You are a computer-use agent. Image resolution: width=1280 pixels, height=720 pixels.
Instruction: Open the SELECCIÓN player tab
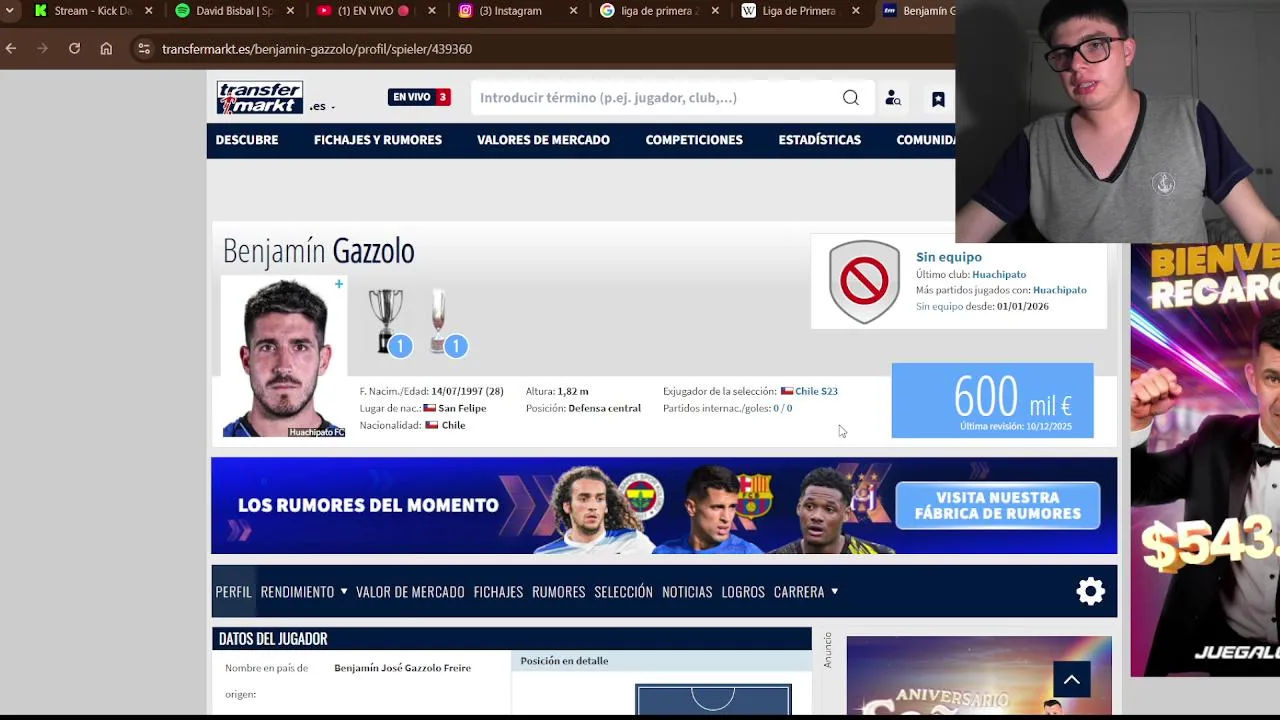tap(623, 592)
